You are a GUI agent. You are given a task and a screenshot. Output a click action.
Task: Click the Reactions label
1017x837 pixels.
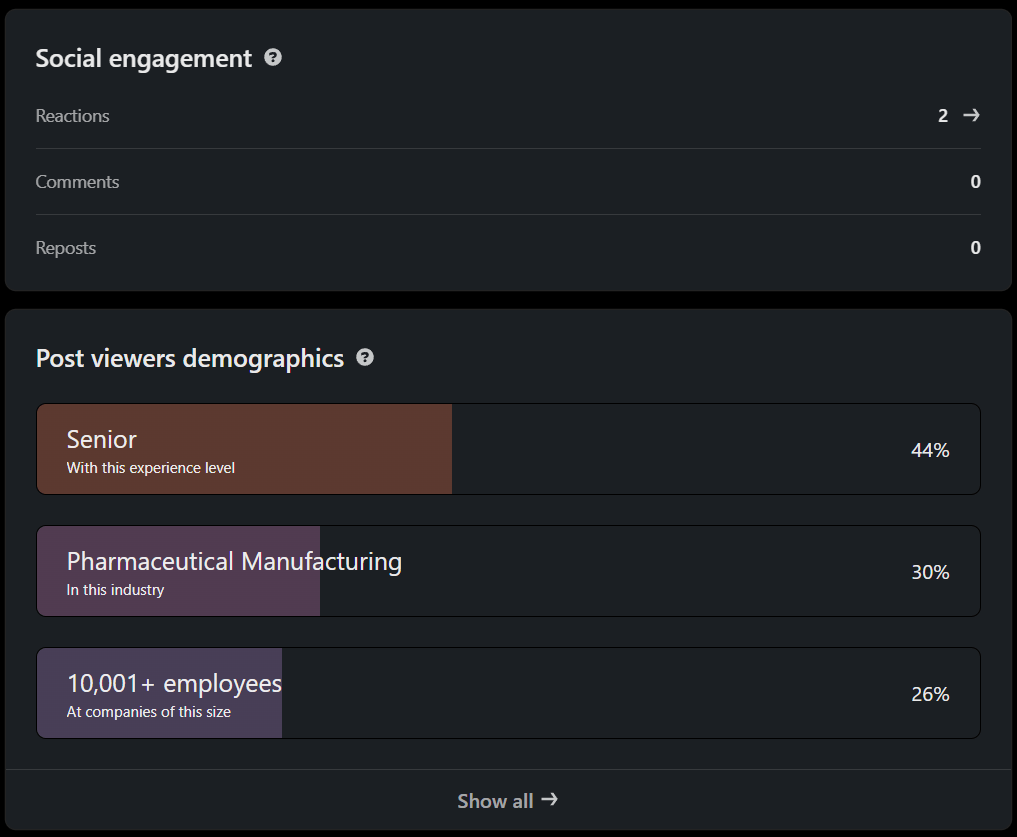pyautogui.click(x=73, y=116)
